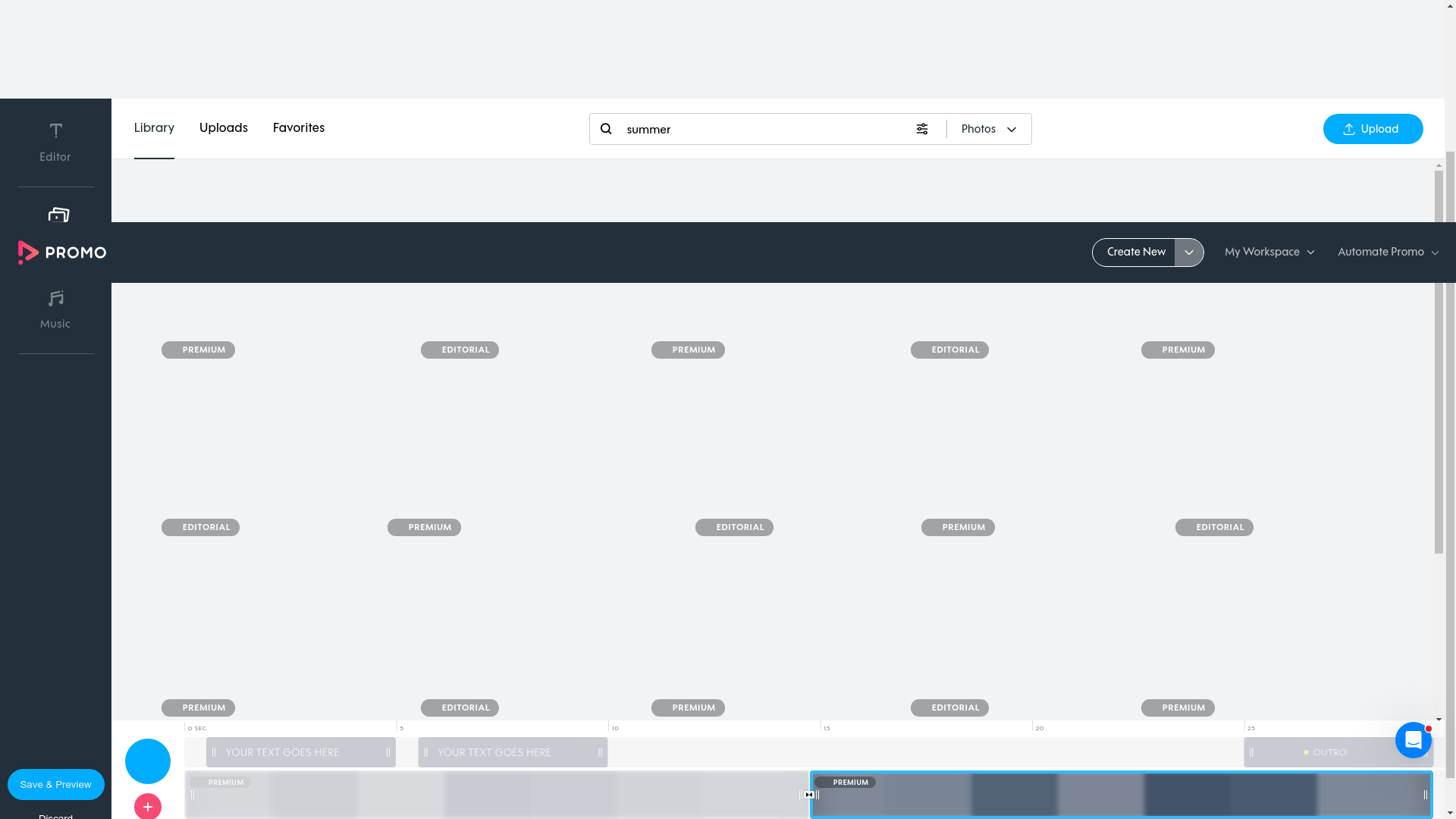
Task: Switch to the Library tab
Action: [x=154, y=128]
